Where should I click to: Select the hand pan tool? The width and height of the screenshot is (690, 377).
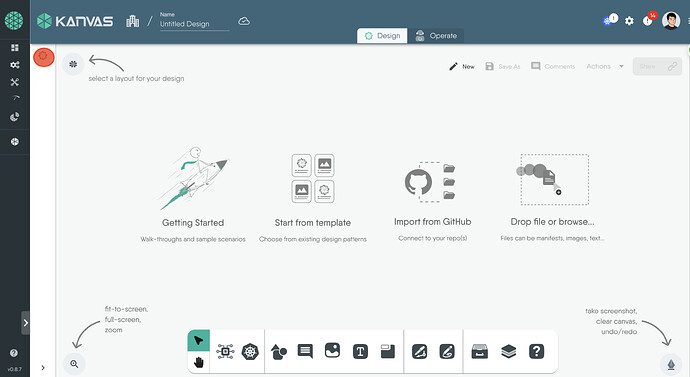tap(198, 362)
